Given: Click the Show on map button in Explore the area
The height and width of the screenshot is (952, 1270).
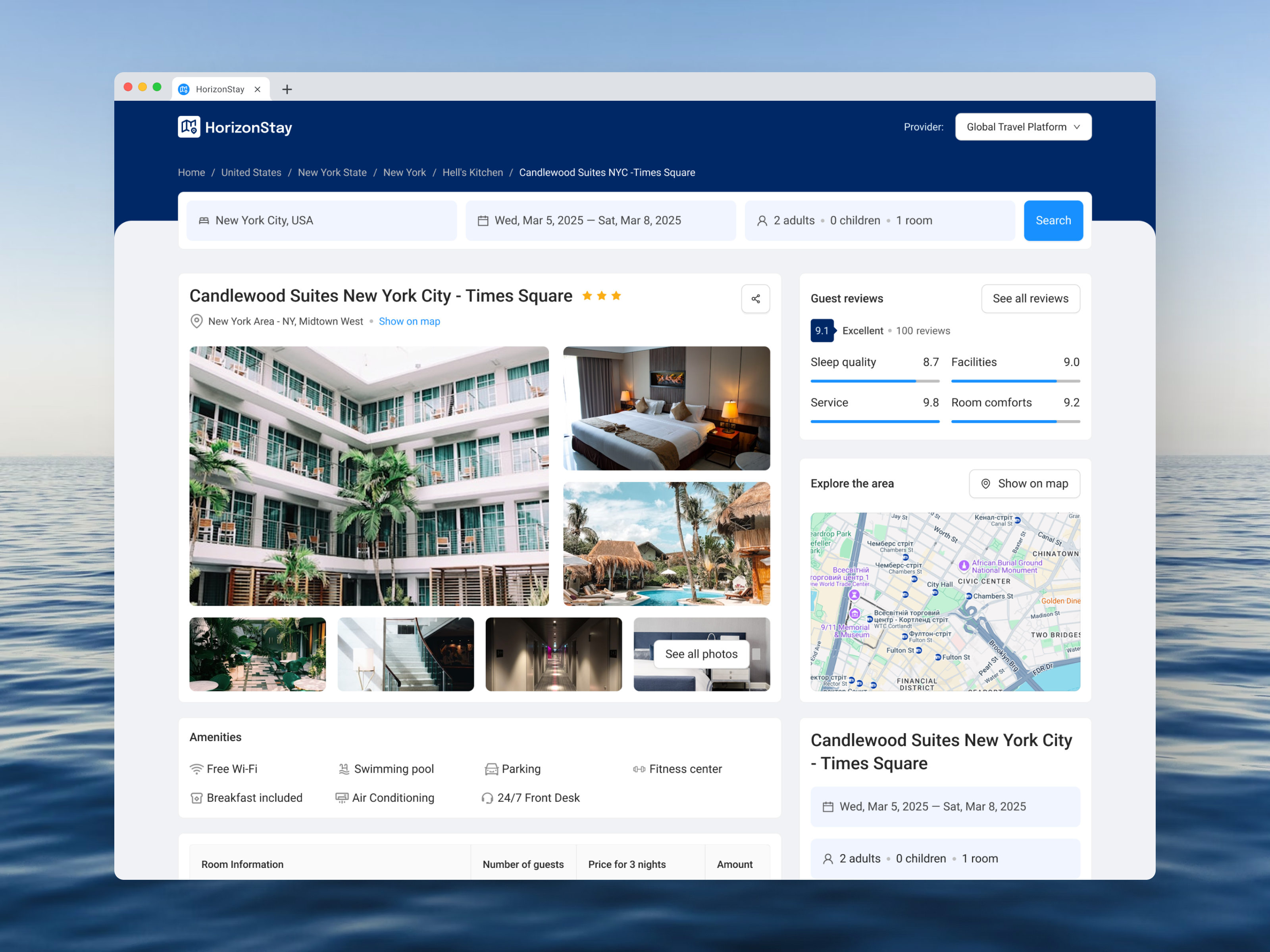Looking at the screenshot, I should tap(1024, 484).
